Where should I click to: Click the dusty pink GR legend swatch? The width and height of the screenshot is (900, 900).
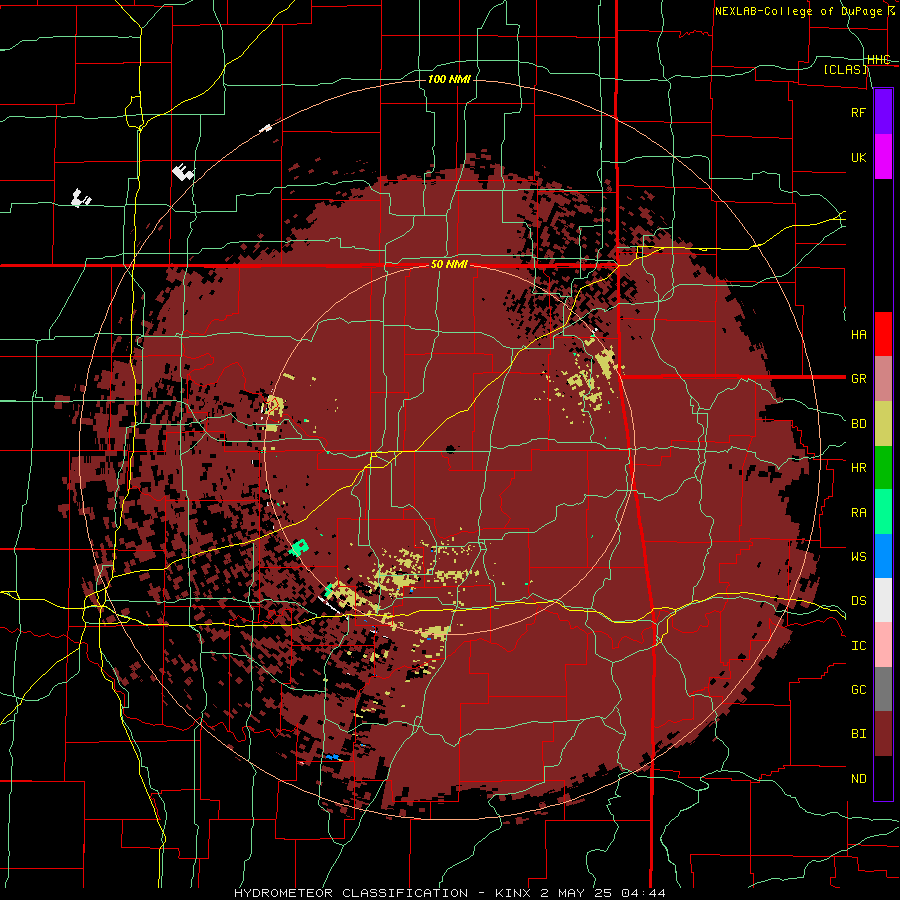pos(883,379)
